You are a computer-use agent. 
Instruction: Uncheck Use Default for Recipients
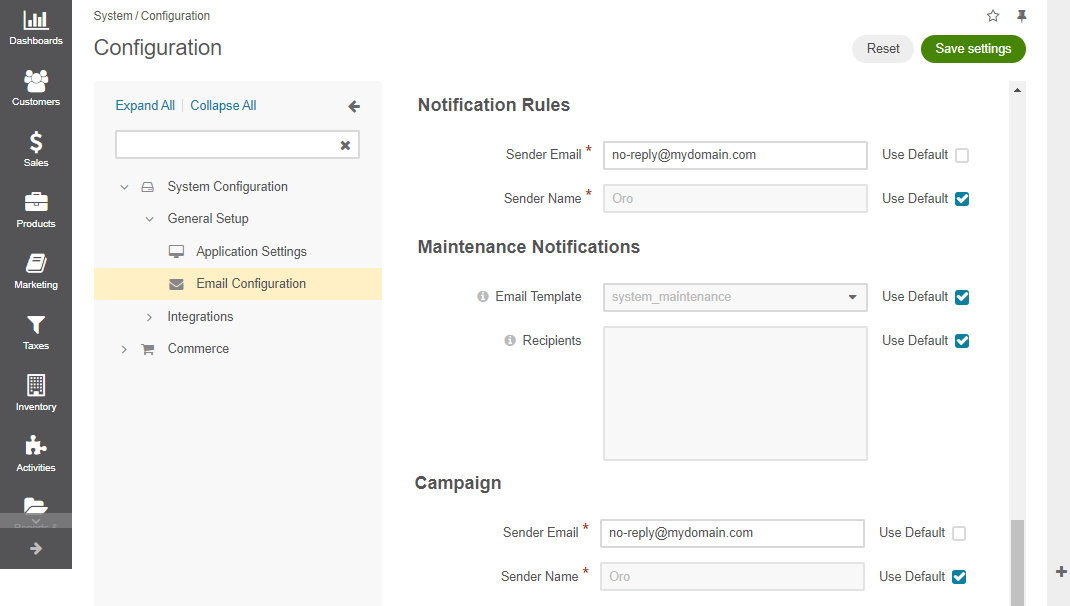[x=962, y=341]
